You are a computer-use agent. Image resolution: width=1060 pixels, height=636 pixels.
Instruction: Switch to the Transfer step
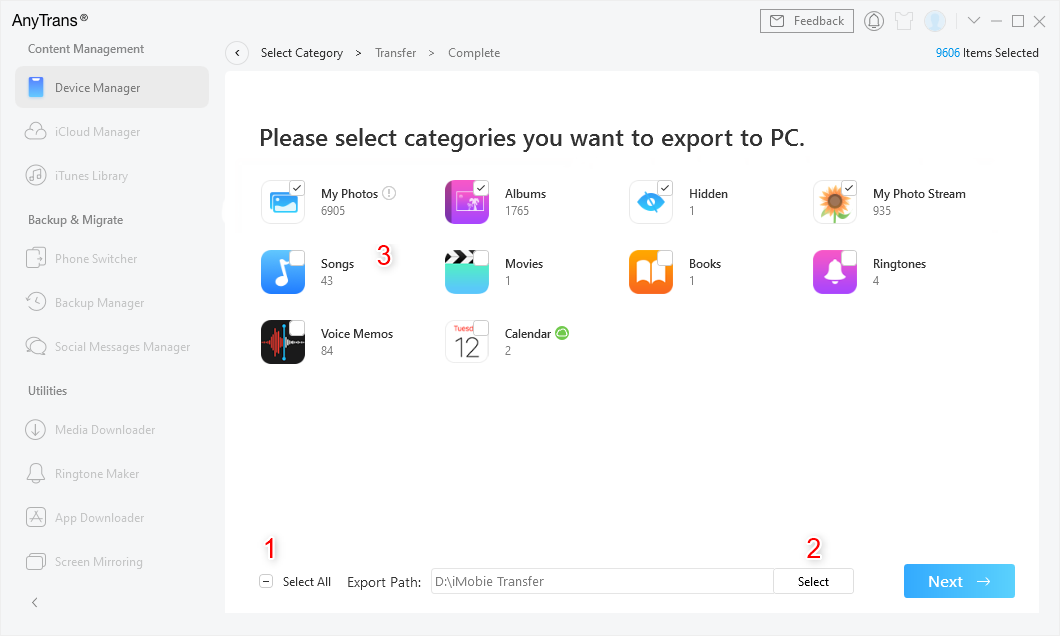click(x=395, y=52)
